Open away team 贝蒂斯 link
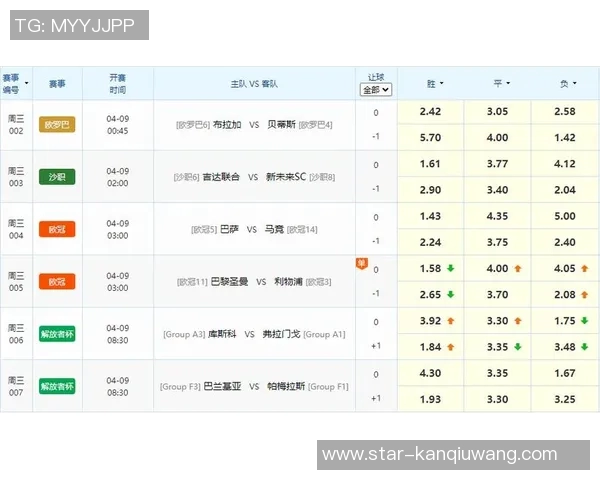 281,125
